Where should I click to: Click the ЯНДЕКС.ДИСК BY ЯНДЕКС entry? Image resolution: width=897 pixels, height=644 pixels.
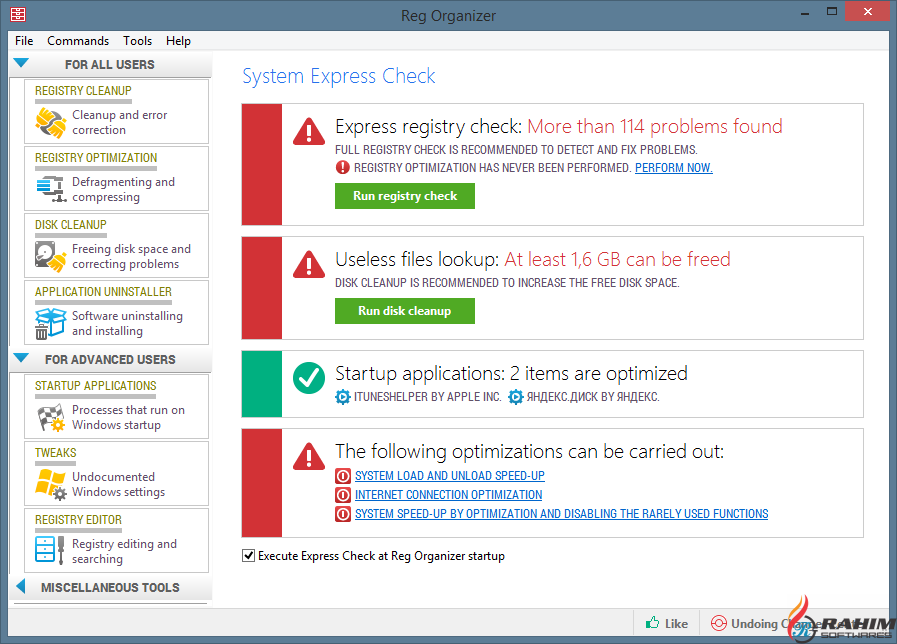(593, 397)
